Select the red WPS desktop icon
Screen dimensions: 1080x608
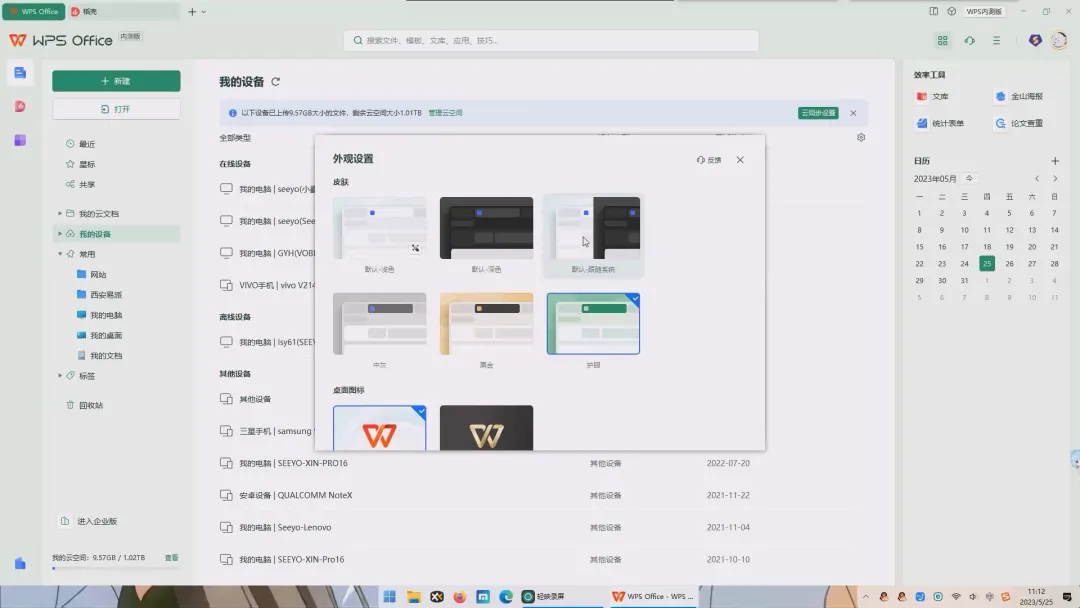click(x=380, y=428)
